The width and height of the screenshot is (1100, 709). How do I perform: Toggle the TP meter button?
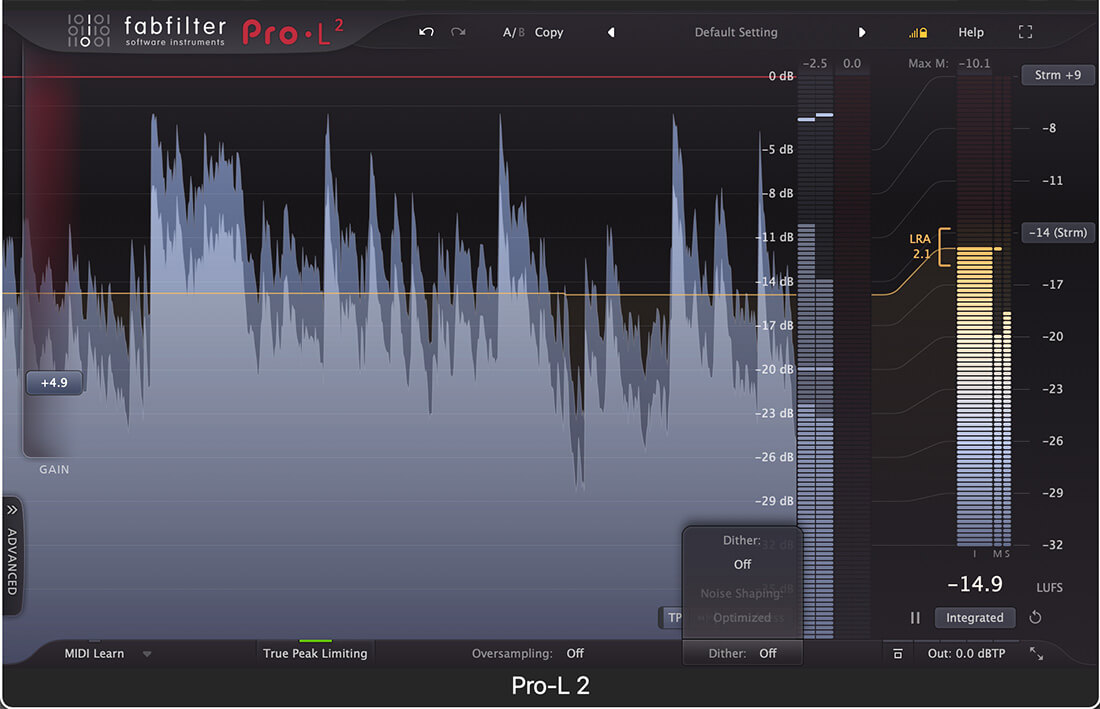click(x=672, y=618)
